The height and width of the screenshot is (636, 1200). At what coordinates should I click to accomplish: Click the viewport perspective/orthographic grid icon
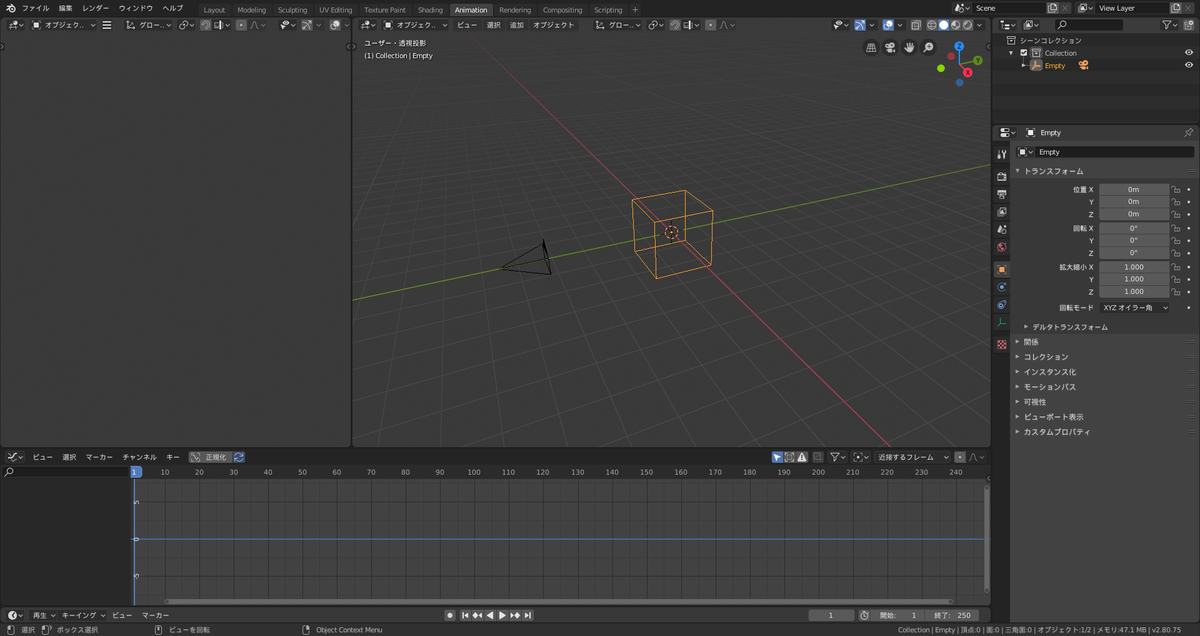point(871,47)
